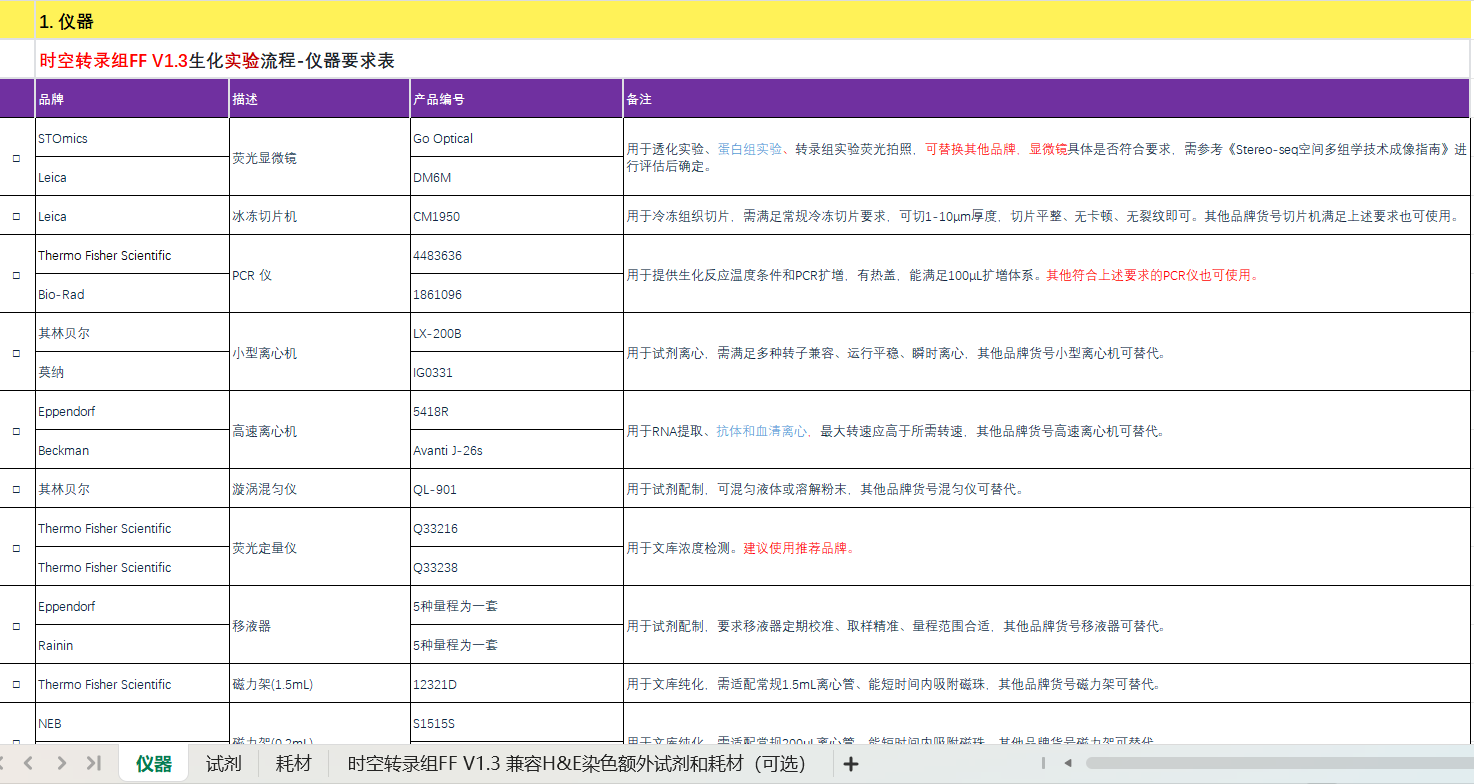Select the LX-200B product cell
1474x784 pixels.
coord(516,333)
